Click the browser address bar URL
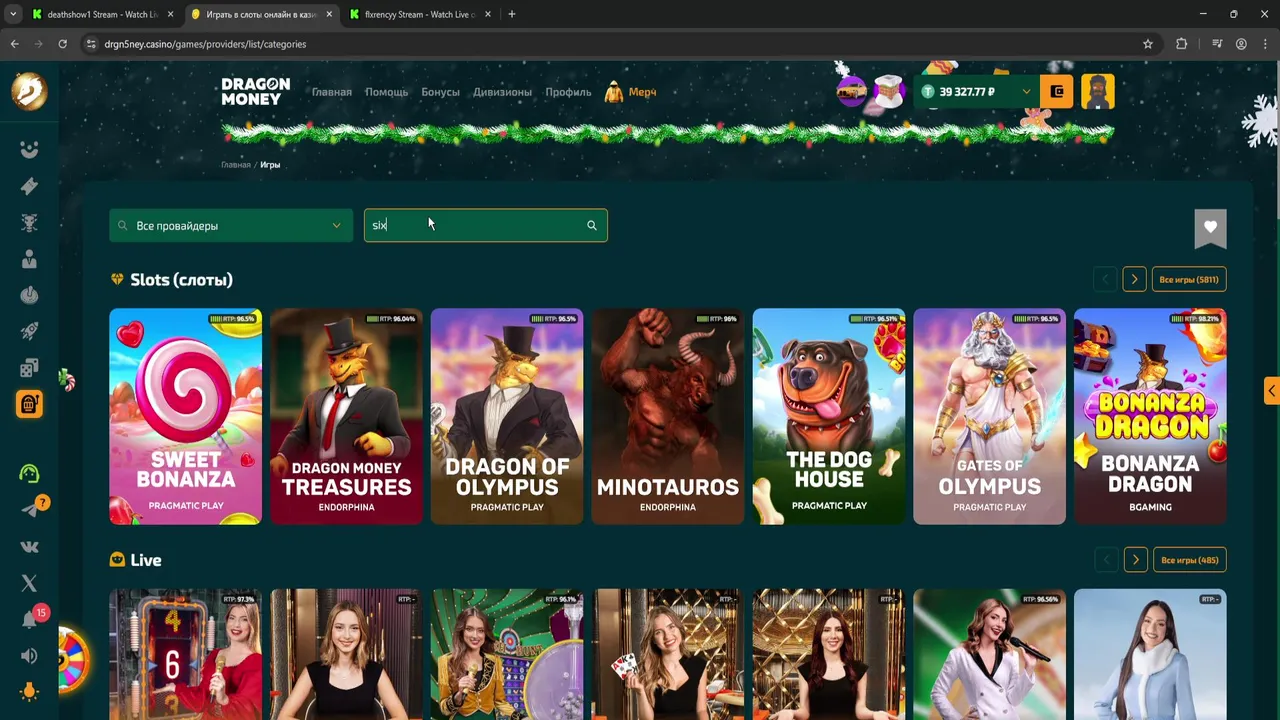This screenshot has height=720, width=1280. coord(205,44)
